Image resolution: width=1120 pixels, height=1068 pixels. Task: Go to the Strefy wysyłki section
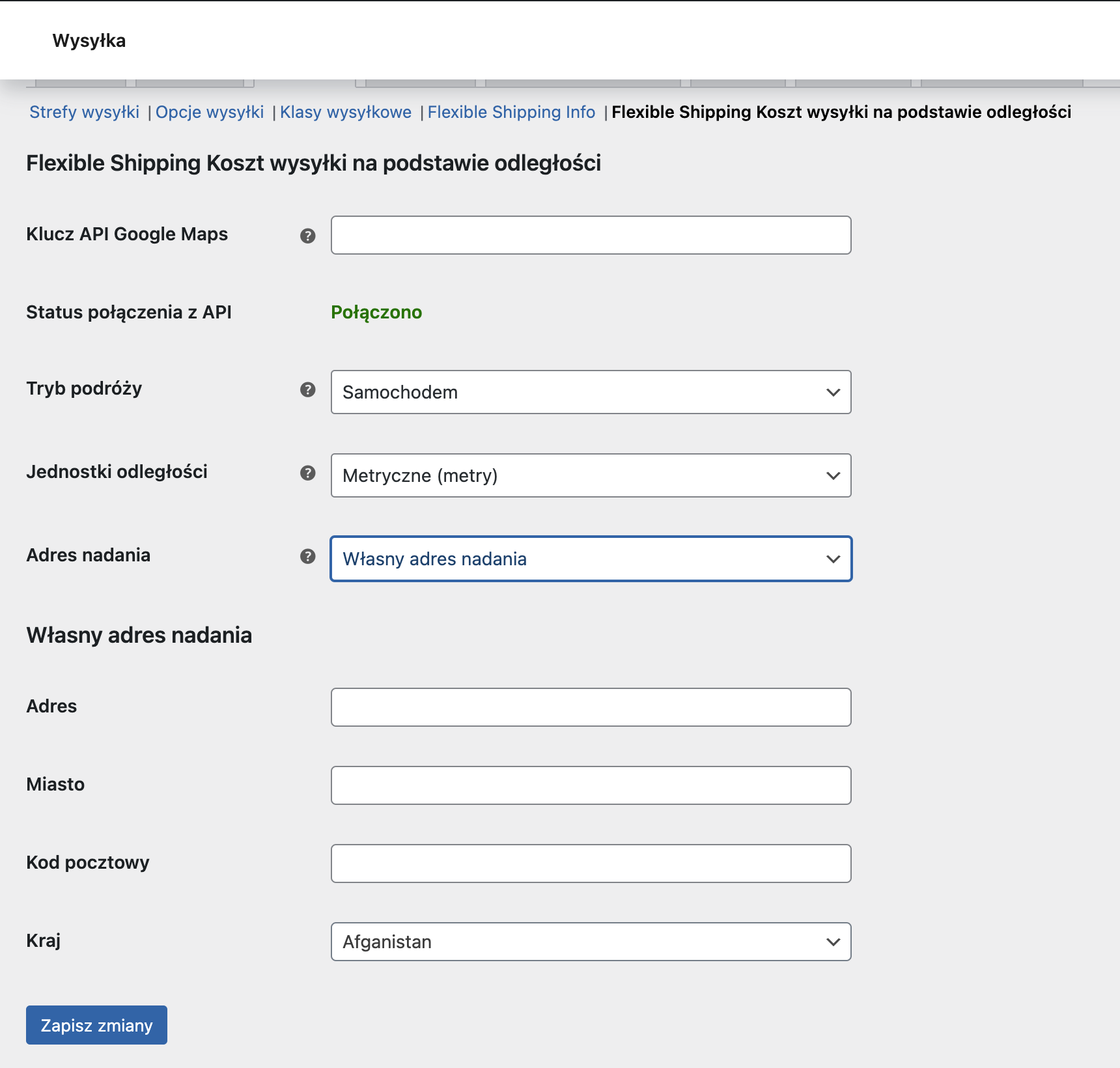pyautogui.click(x=85, y=112)
